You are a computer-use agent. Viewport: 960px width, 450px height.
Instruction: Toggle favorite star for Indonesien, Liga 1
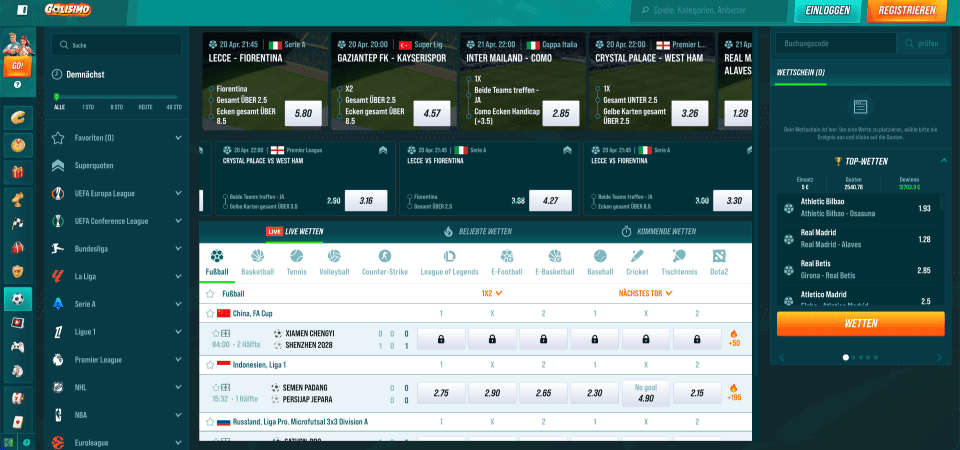[210, 365]
